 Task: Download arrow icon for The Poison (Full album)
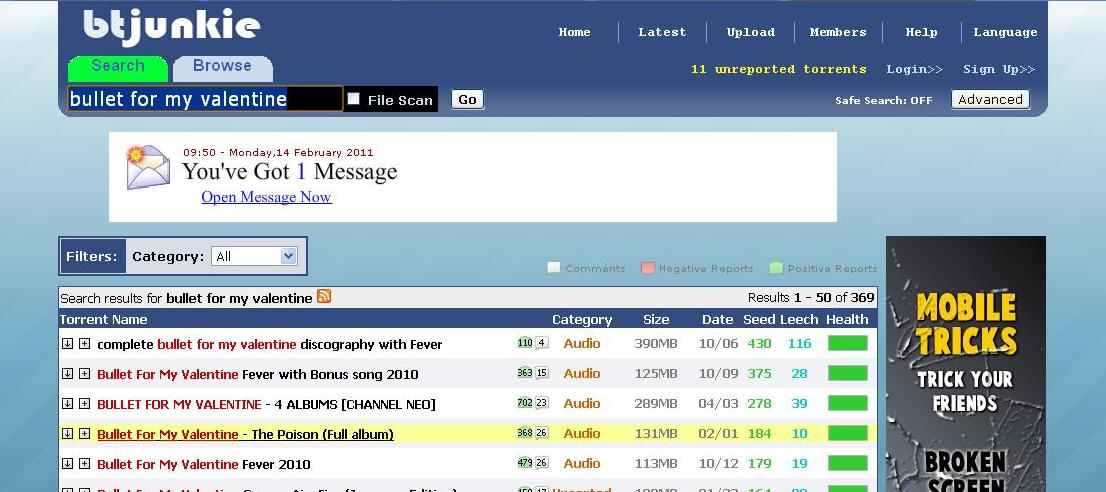[67, 433]
